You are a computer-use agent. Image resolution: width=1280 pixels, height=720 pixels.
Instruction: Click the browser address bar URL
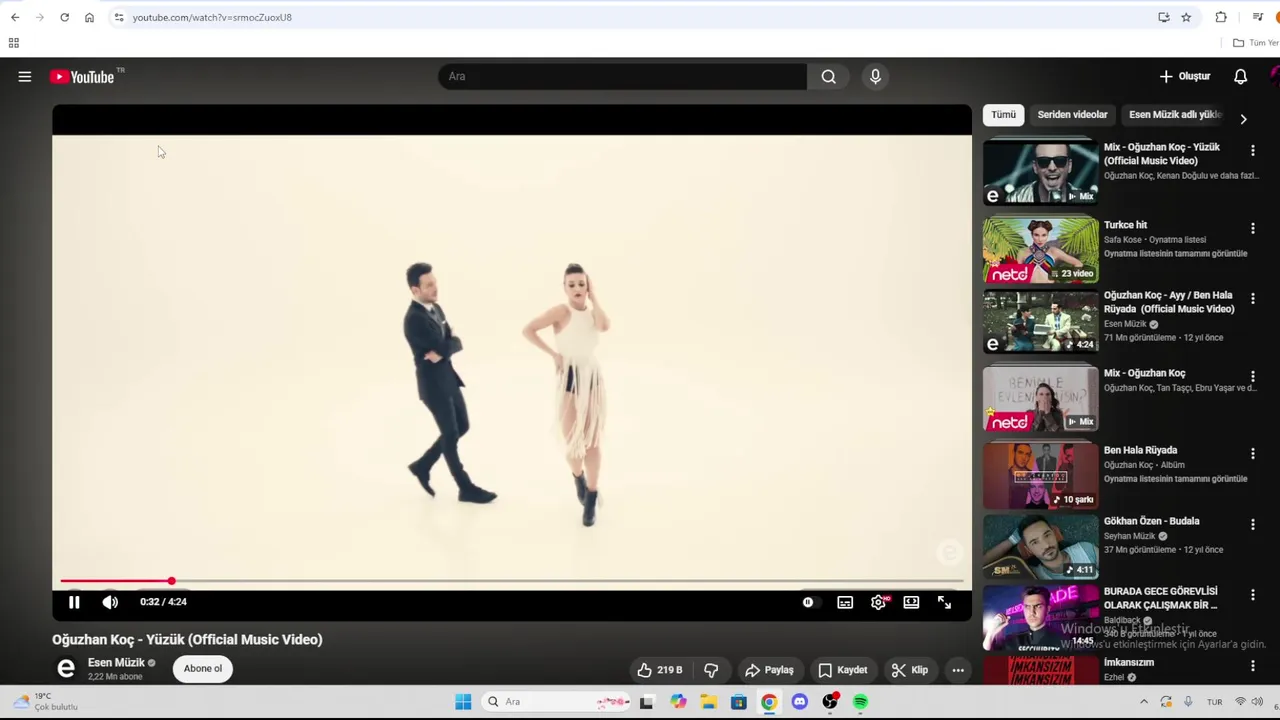click(x=212, y=17)
